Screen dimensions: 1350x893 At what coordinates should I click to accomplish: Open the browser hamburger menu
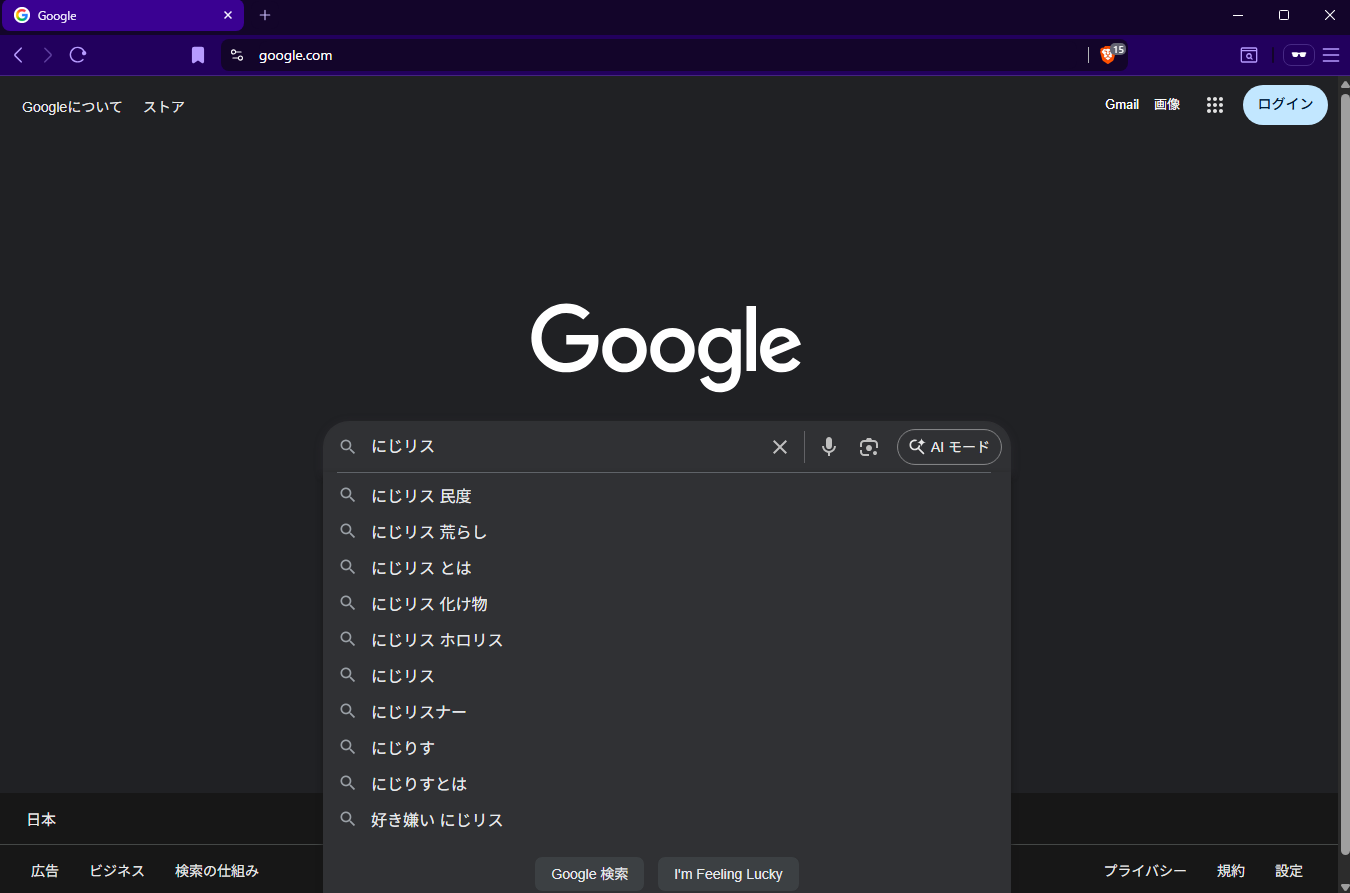(1331, 55)
